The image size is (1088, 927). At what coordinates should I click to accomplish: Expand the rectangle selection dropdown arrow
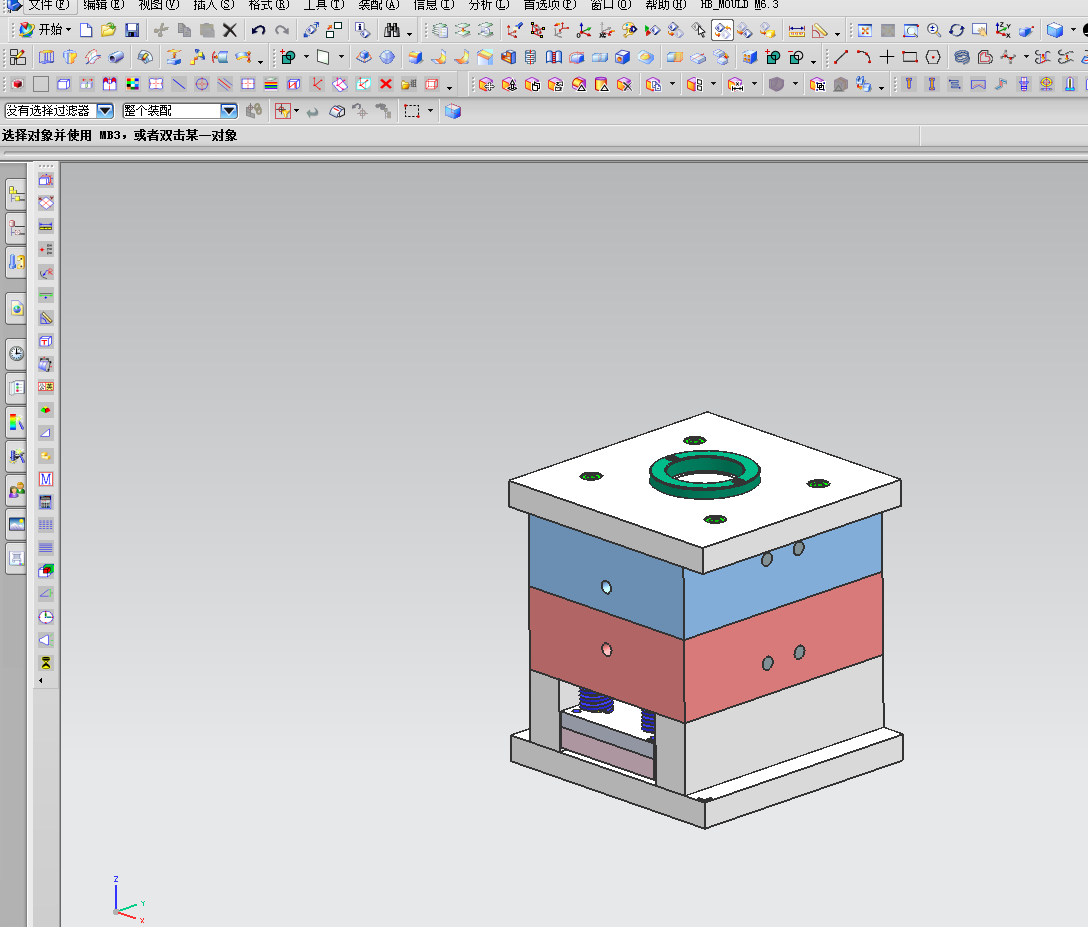click(x=430, y=110)
